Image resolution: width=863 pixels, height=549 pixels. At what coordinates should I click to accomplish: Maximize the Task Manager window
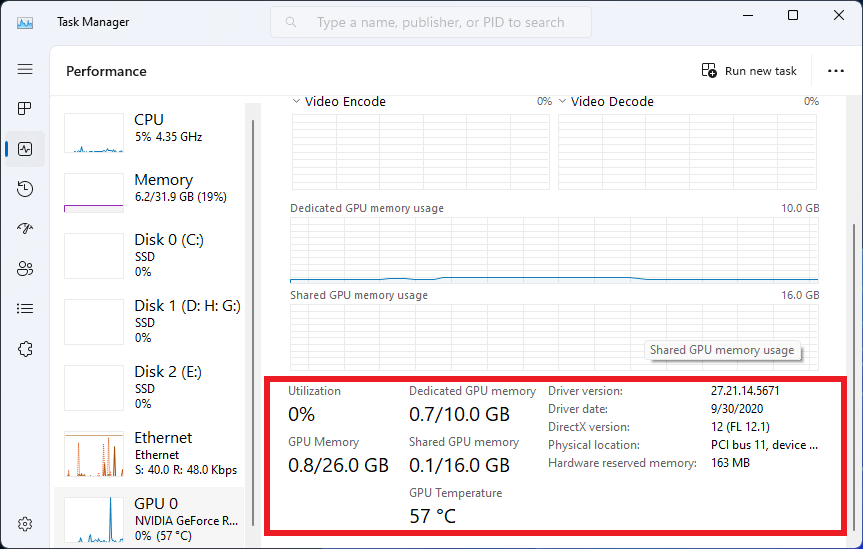pyautogui.click(x=793, y=15)
